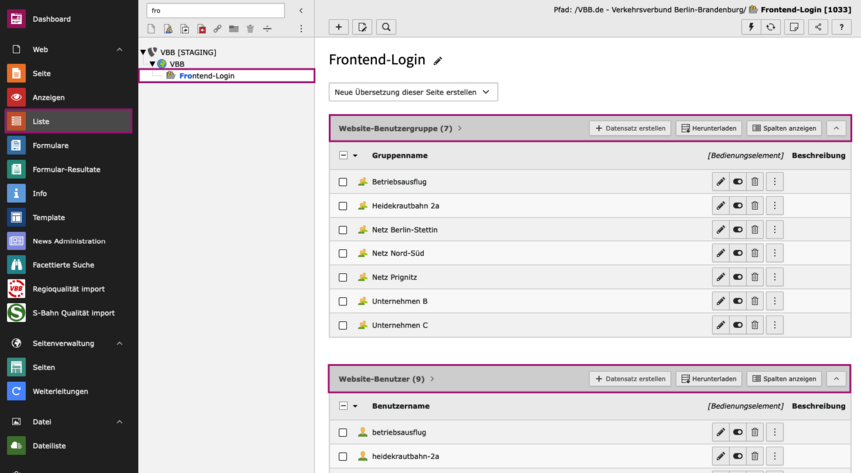The height and width of the screenshot is (473, 861).
Task: Check the Unternehmen C checkbox
Action: 343,326
